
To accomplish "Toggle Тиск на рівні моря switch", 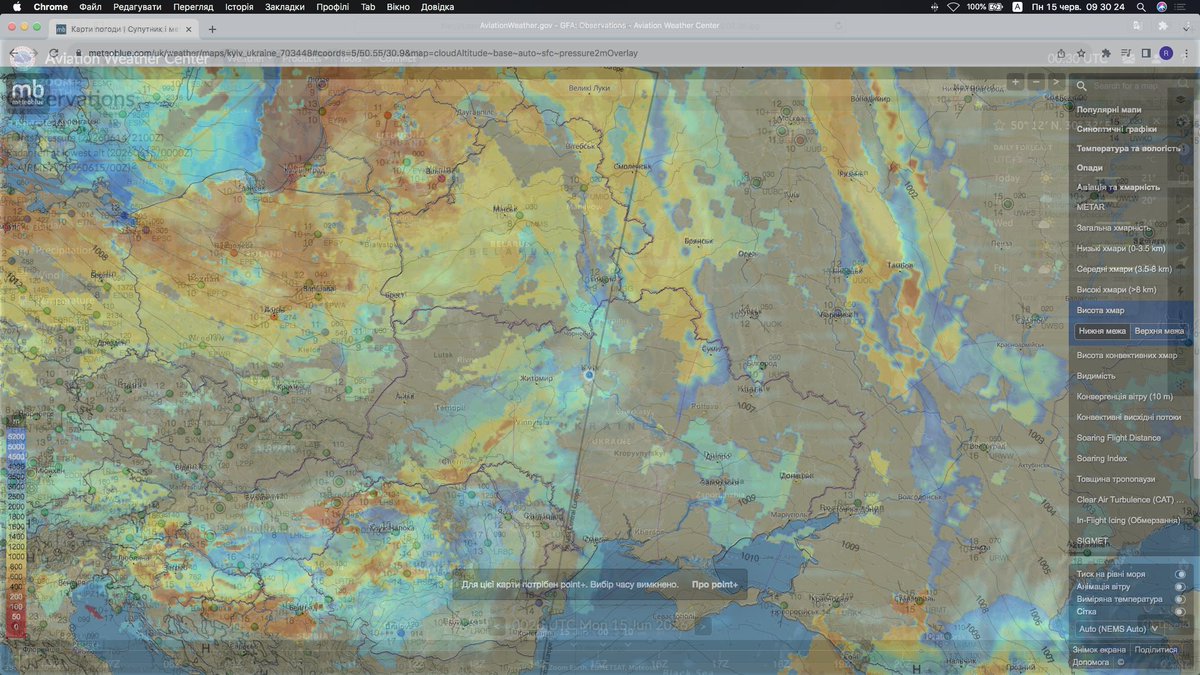I will (x=1180, y=574).
